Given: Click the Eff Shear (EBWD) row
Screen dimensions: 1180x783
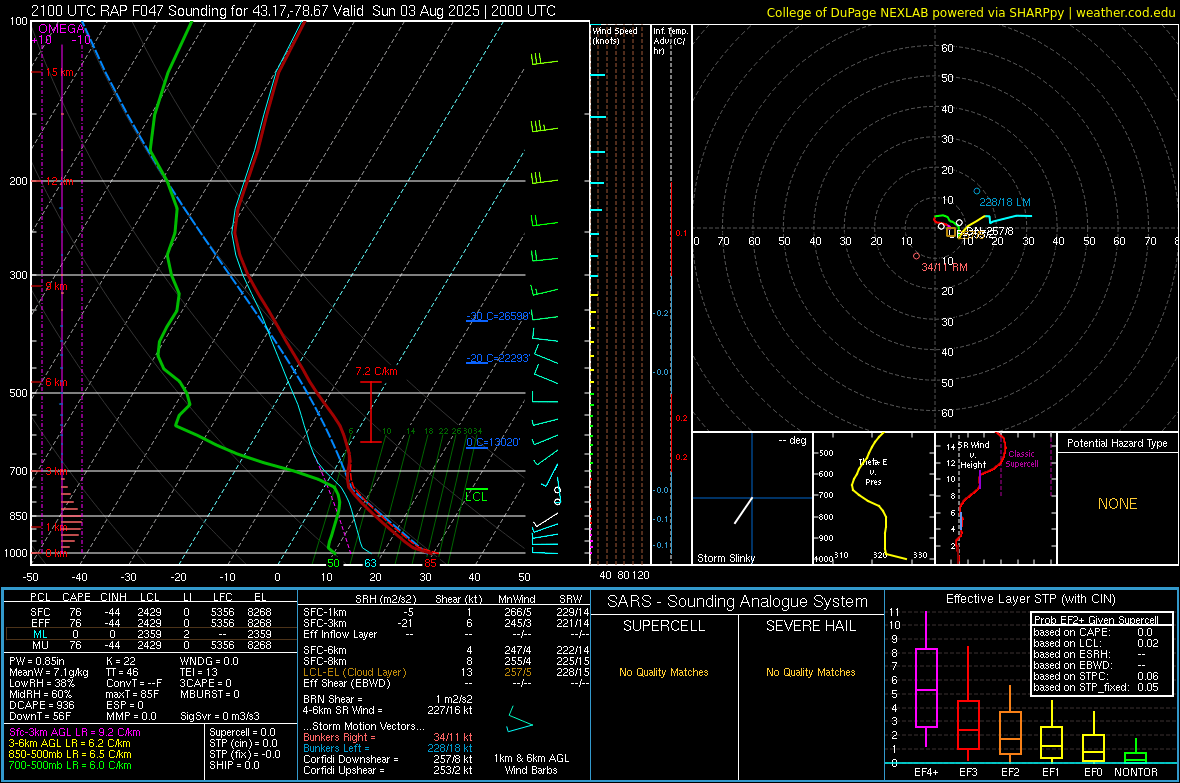Looking at the screenshot, I should (444, 683).
